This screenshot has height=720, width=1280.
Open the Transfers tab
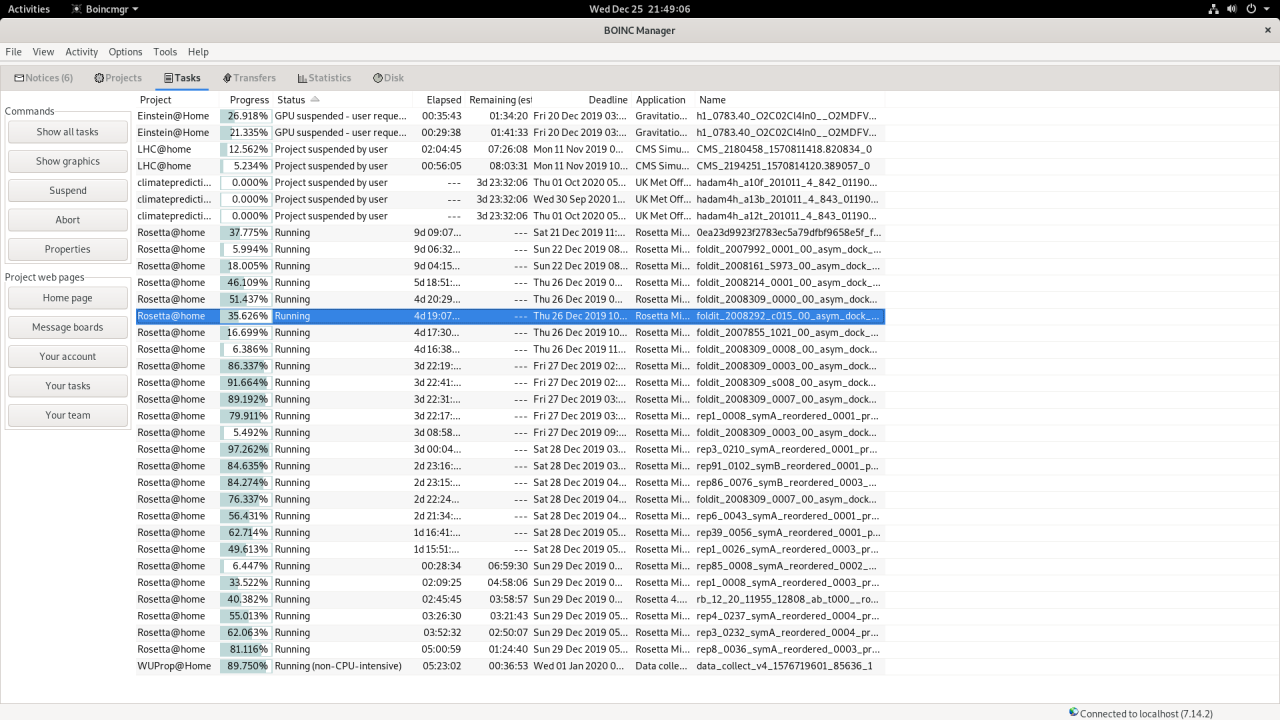coord(249,78)
